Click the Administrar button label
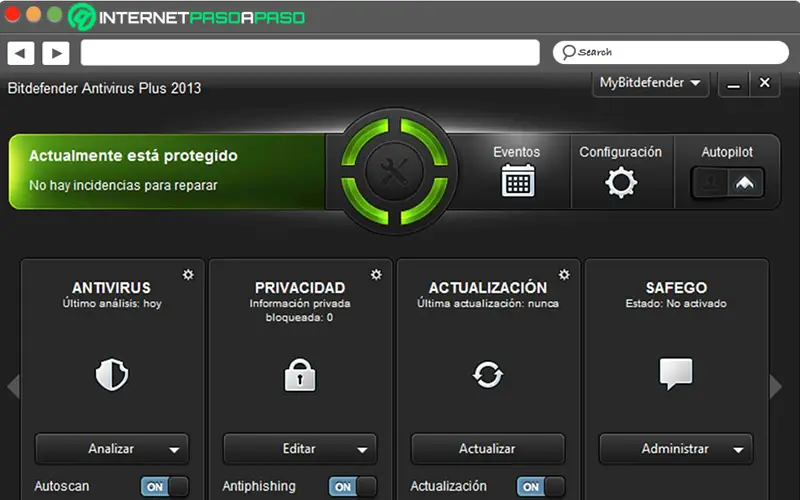The height and width of the screenshot is (500, 800). (x=675, y=448)
